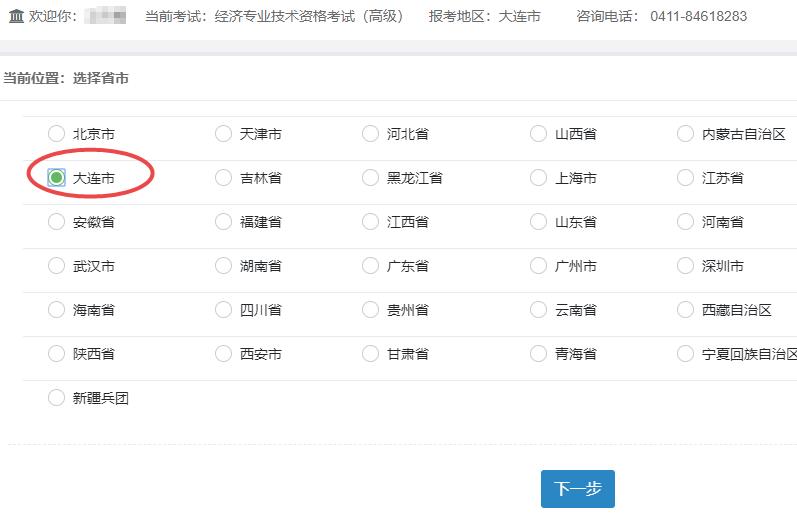Pick 广东省 as the region
Image resolution: width=797 pixels, height=514 pixels.
tap(371, 266)
